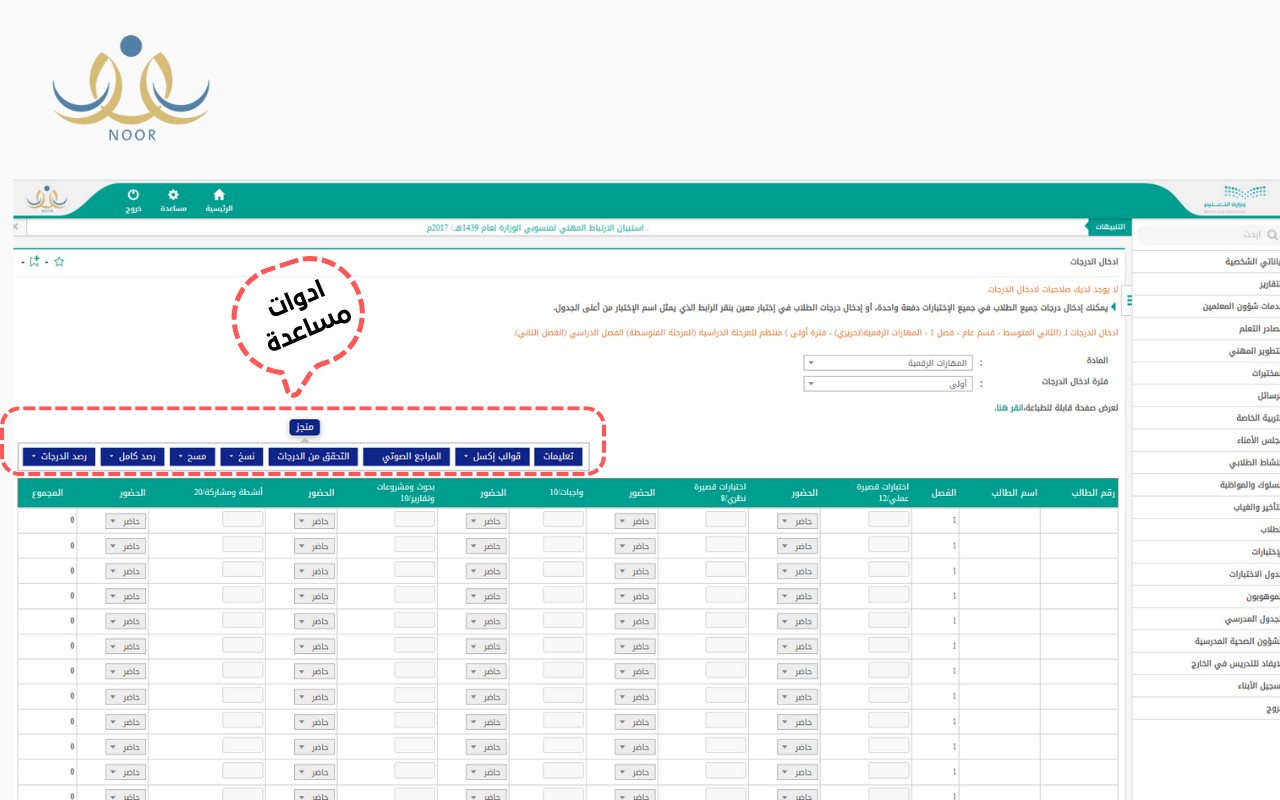
Task: Click first-row grade field under أنشطة ومشاركة/20
Action: click(x=243, y=519)
